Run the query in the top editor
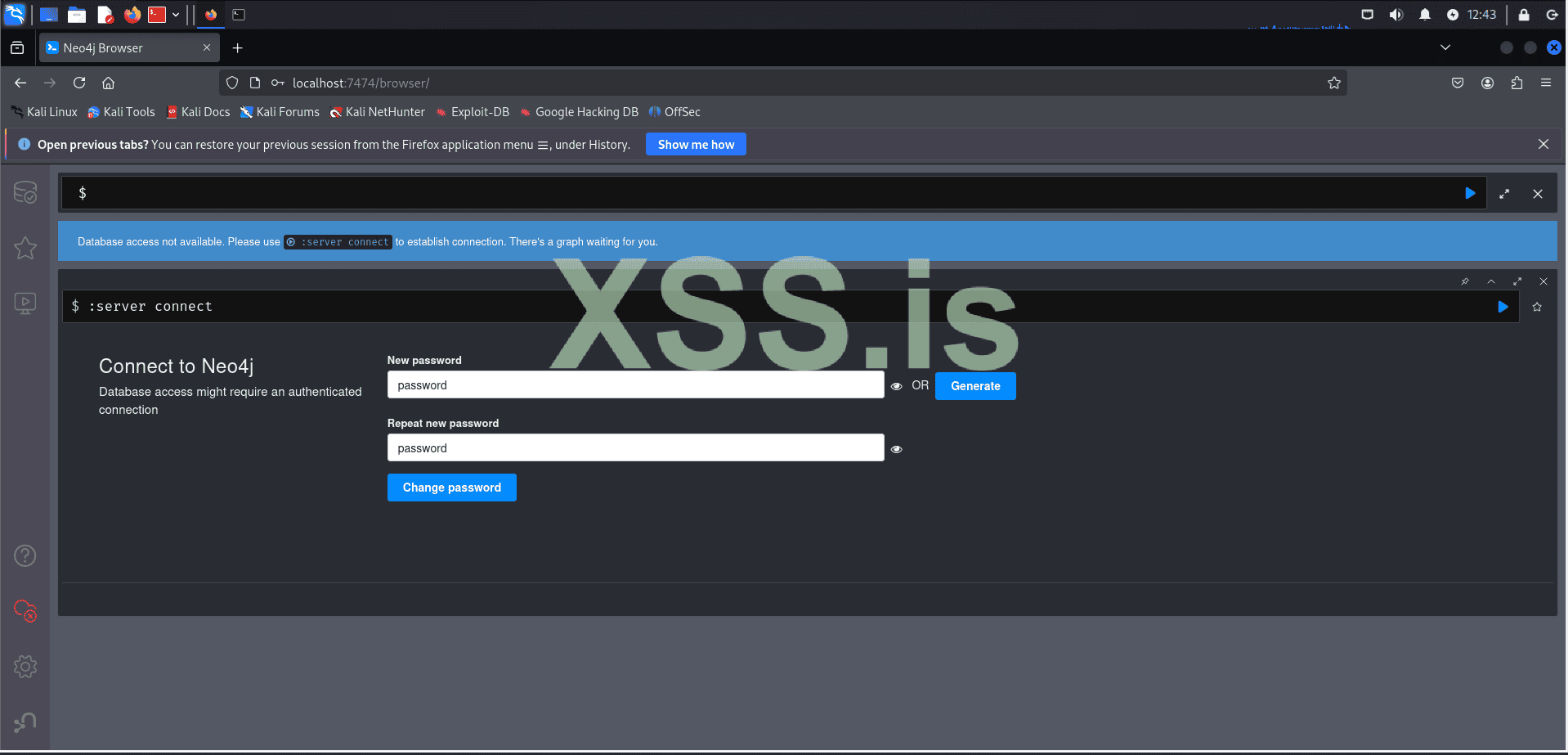This screenshot has height=755, width=1568. coord(1470,193)
